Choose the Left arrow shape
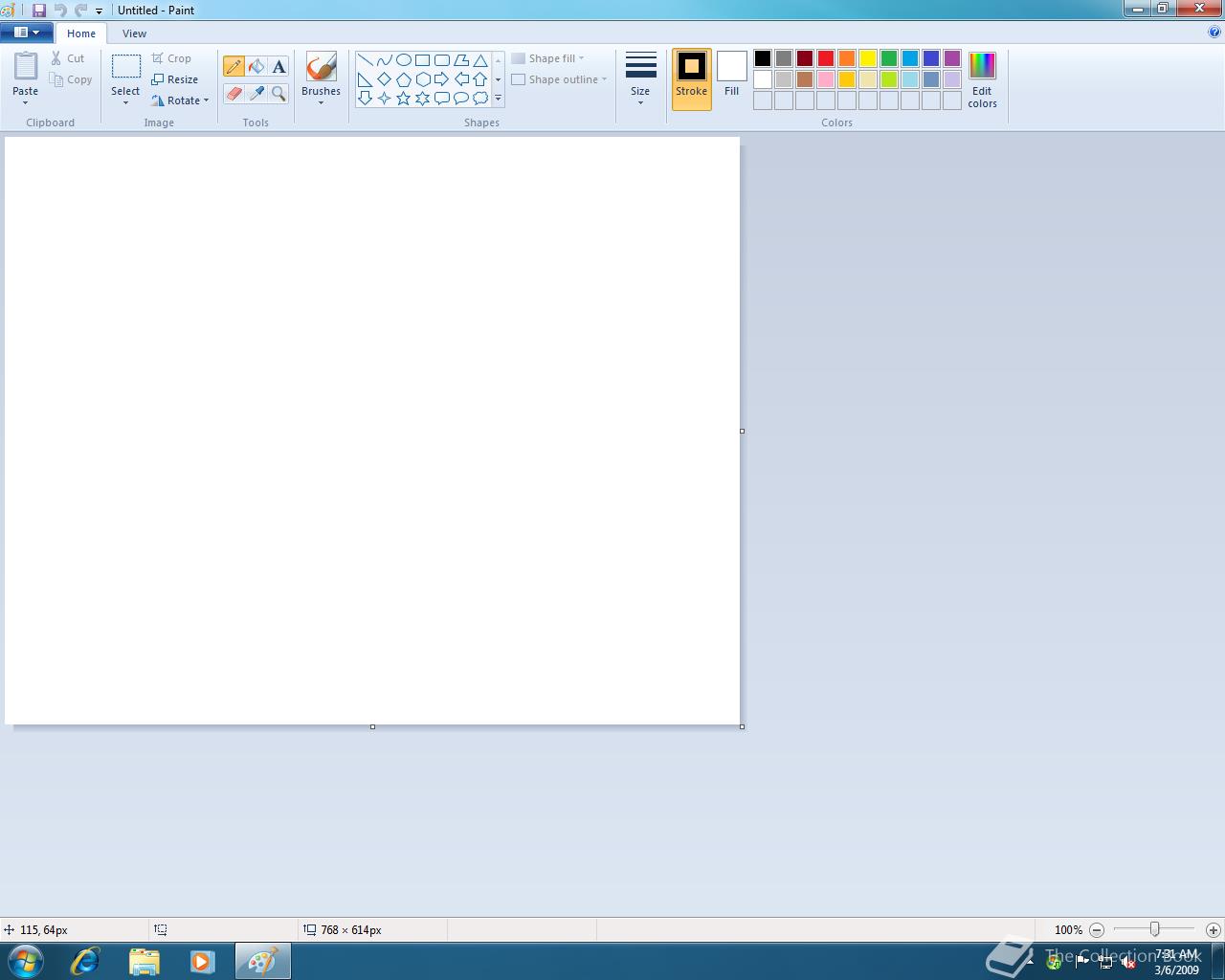This screenshot has height=980, width=1225. pyautogui.click(x=461, y=79)
